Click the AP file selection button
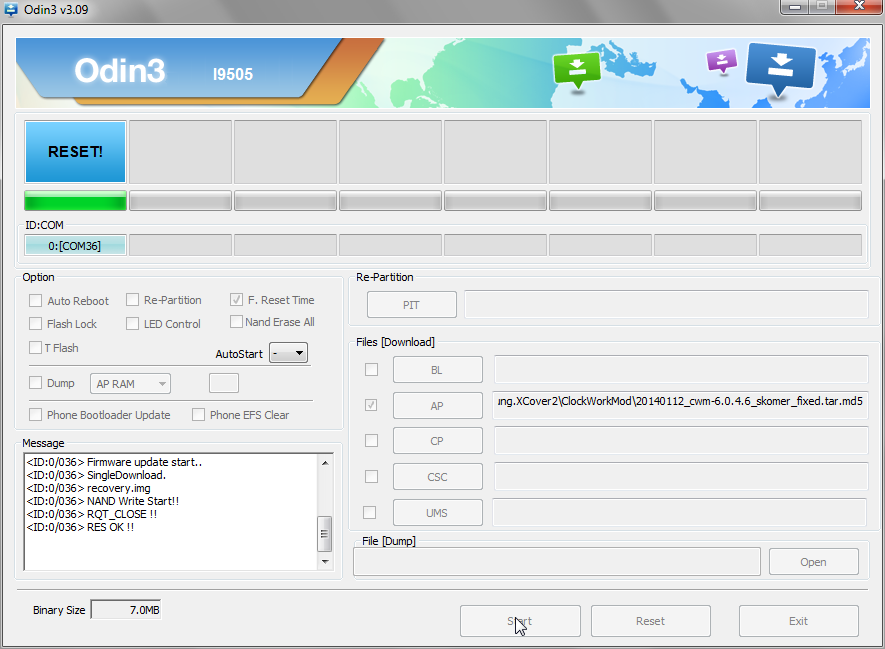 [x=437, y=405]
